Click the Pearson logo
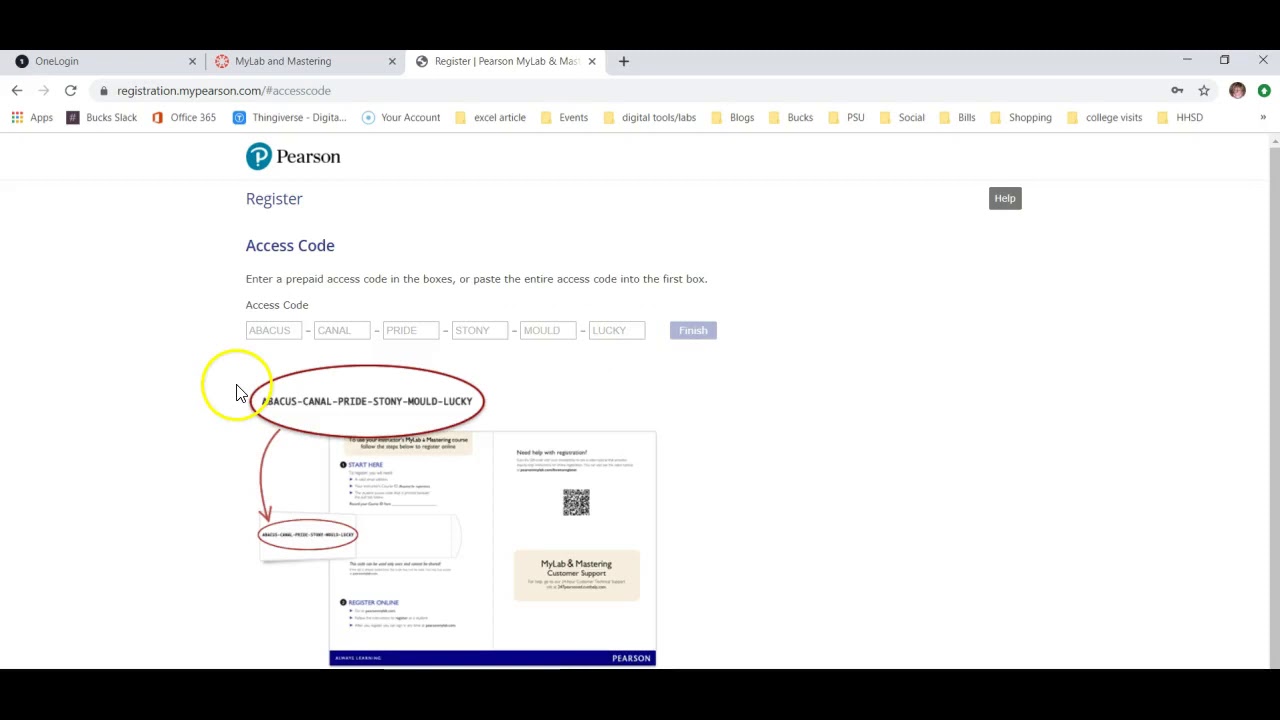 (x=293, y=157)
